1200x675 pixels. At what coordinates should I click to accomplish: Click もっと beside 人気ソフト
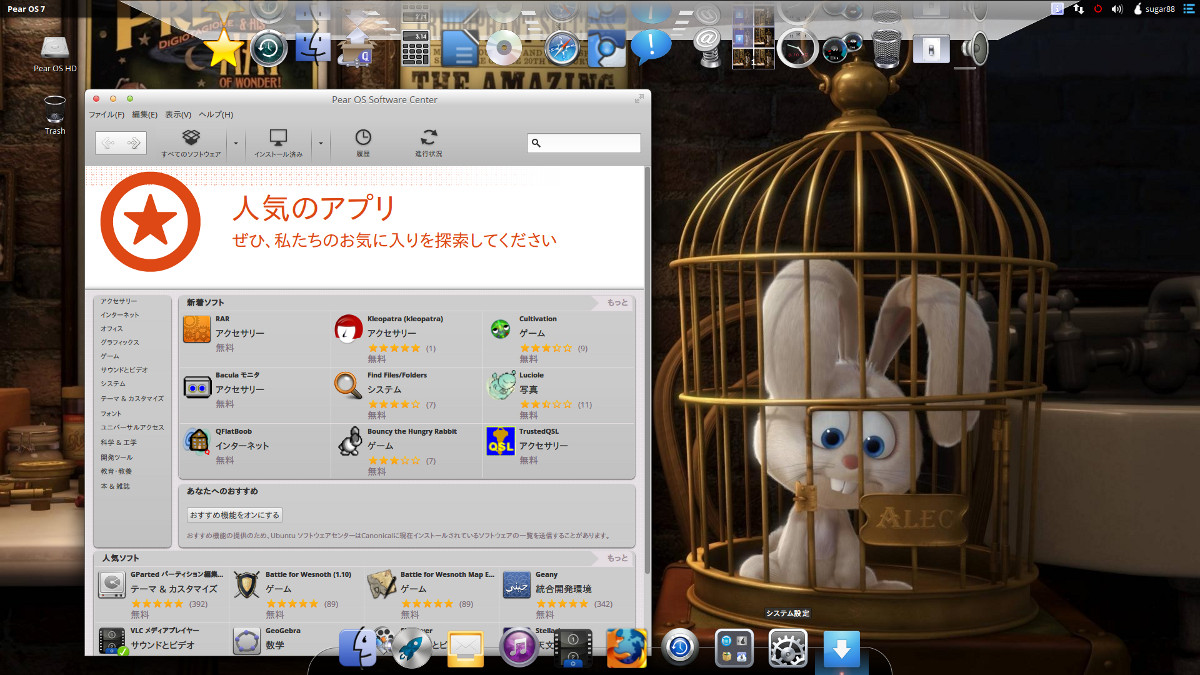pyautogui.click(x=617, y=558)
